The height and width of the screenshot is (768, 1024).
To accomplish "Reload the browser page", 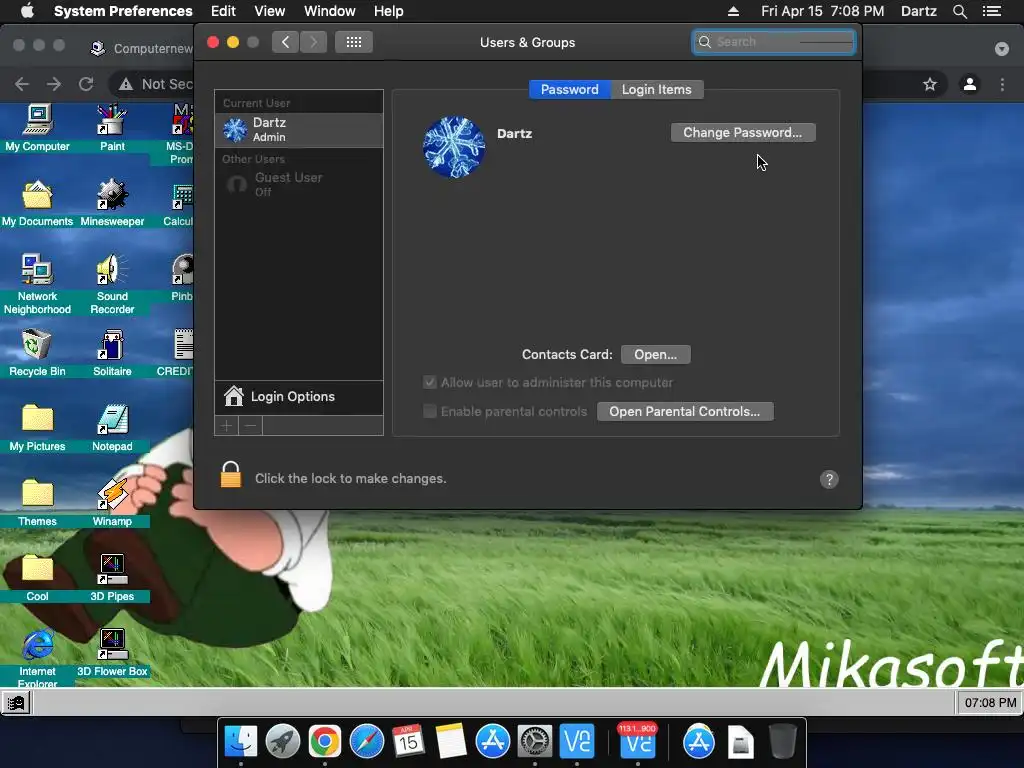I will pyautogui.click(x=86, y=84).
